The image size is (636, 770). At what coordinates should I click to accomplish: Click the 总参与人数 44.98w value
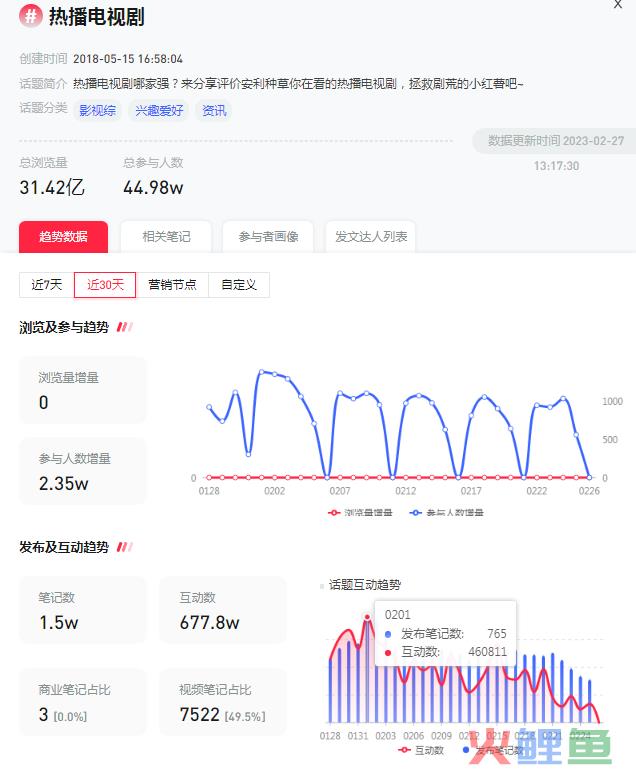tap(153, 188)
